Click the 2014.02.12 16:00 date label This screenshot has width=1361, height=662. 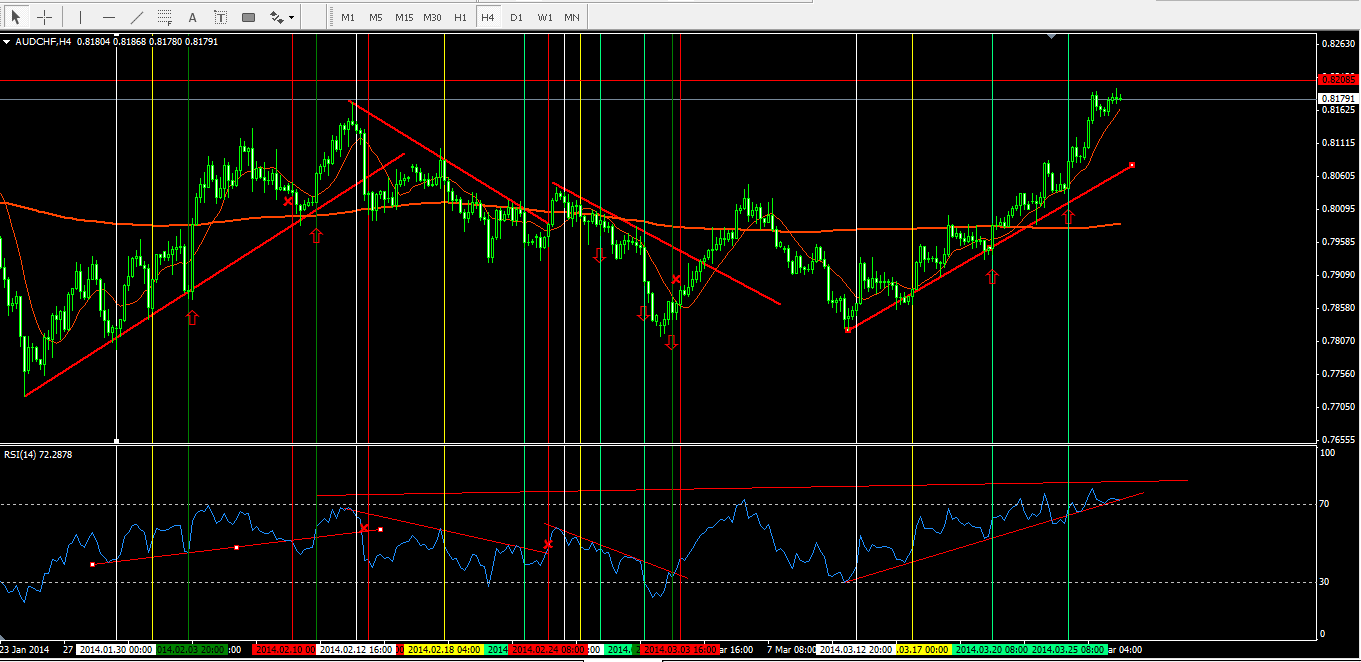[x=356, y=649]
